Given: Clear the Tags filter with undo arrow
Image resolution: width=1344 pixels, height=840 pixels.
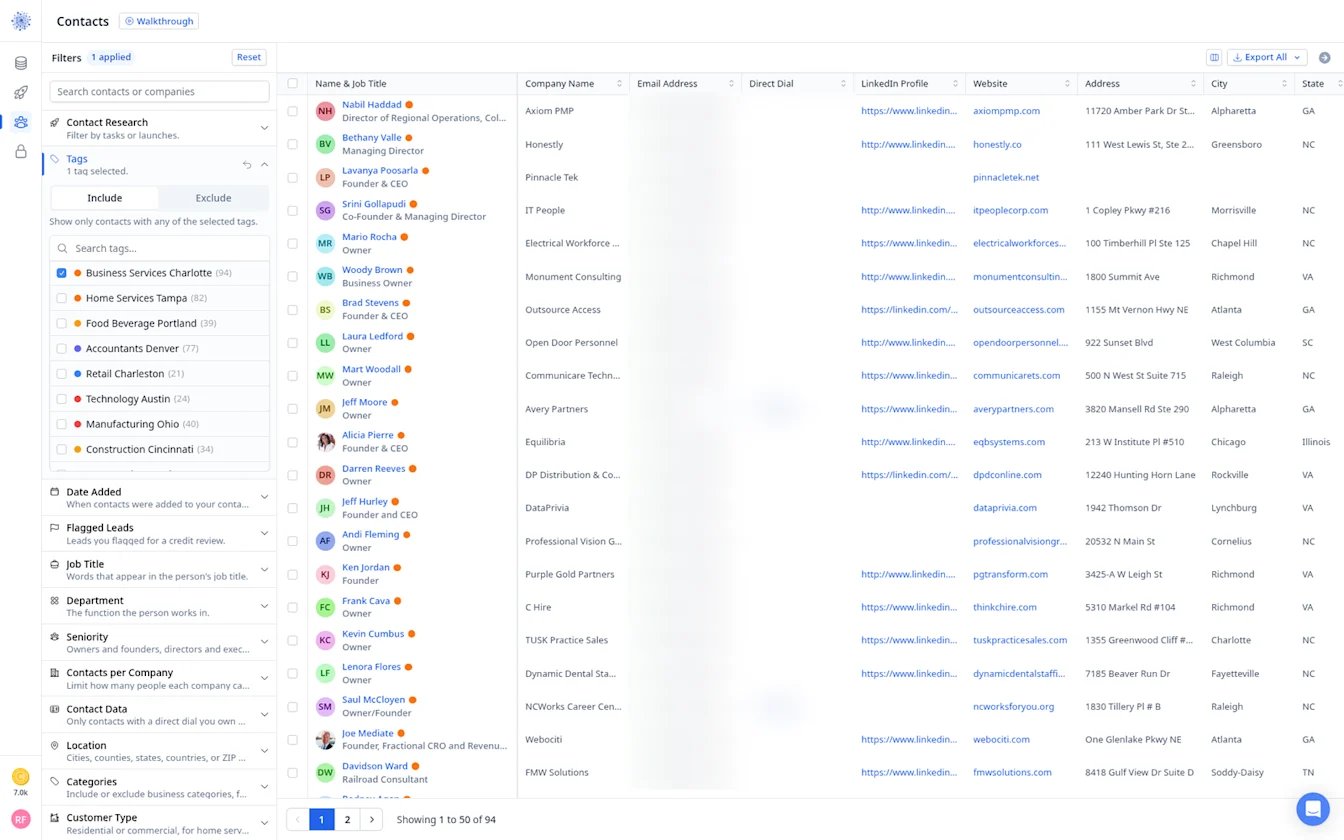Looking at the screenshot, I should point(247,165).
